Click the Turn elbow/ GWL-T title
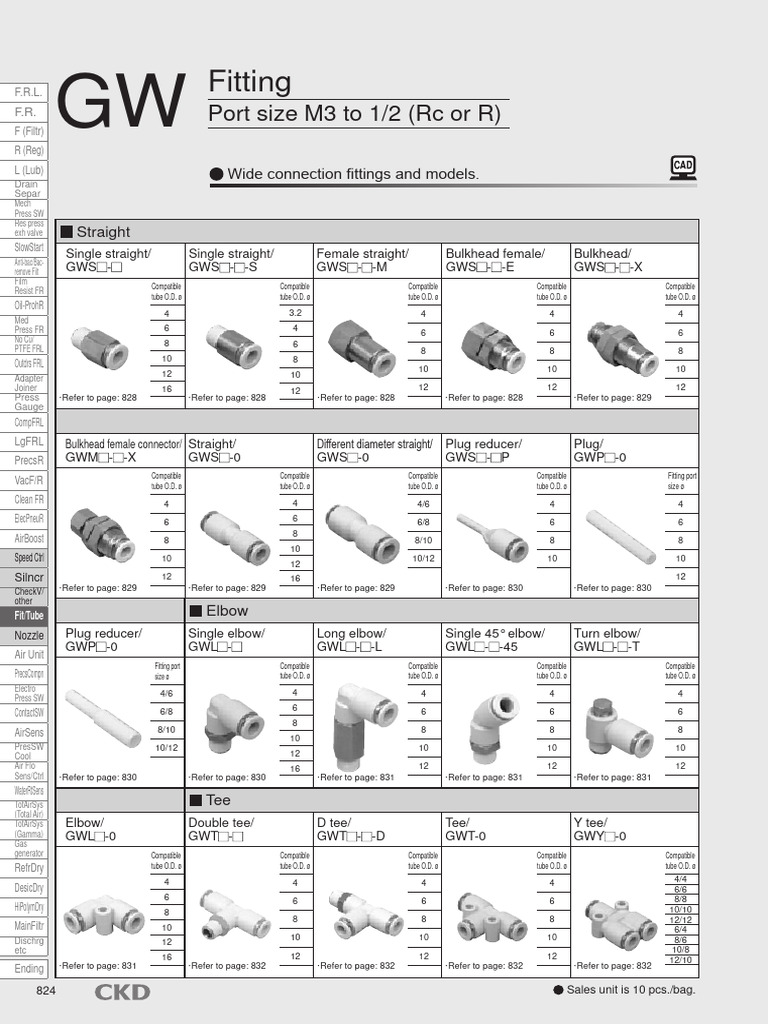Viewport: 768px width, 1024px height. (x=608, y=640)
